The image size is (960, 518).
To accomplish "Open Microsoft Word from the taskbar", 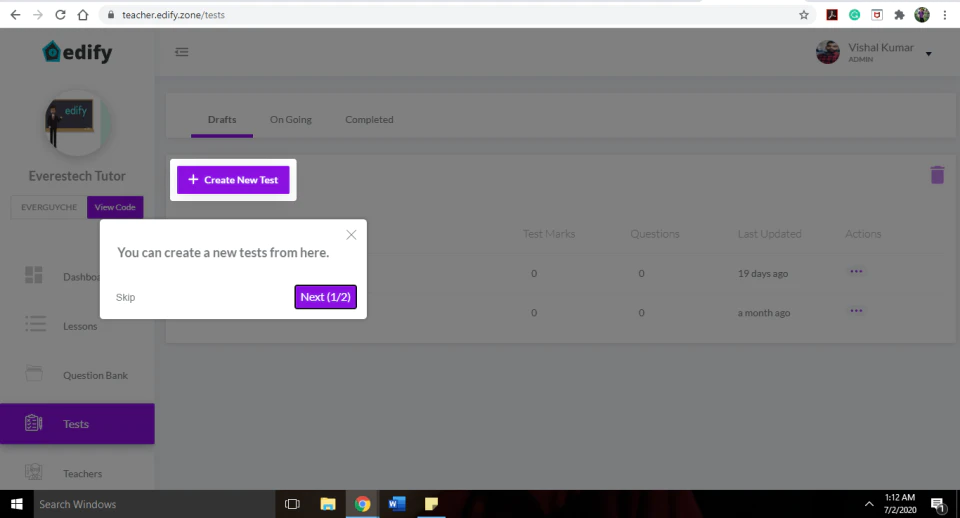I will 396,504.
